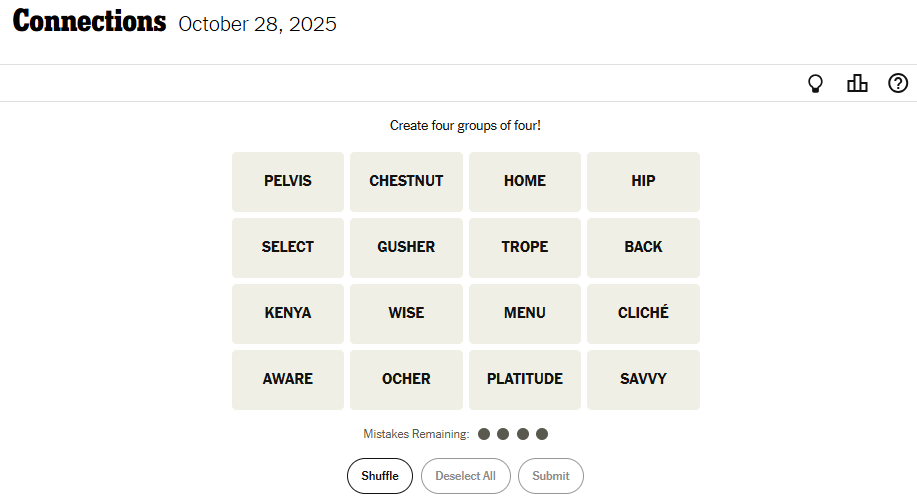This screenshot has width=917, height=499.
Task: Select the KENYA word tile
Action: (288, 313)
